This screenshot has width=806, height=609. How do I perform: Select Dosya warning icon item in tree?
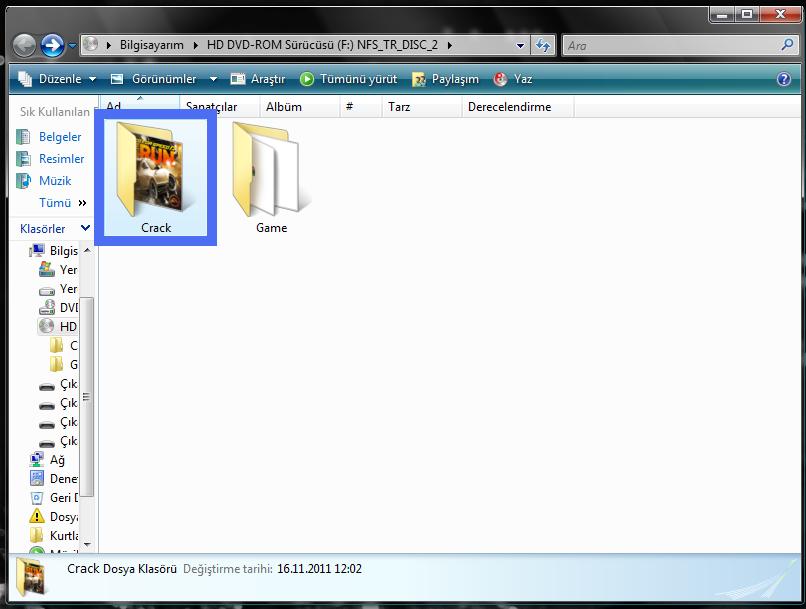pos(54,516)
